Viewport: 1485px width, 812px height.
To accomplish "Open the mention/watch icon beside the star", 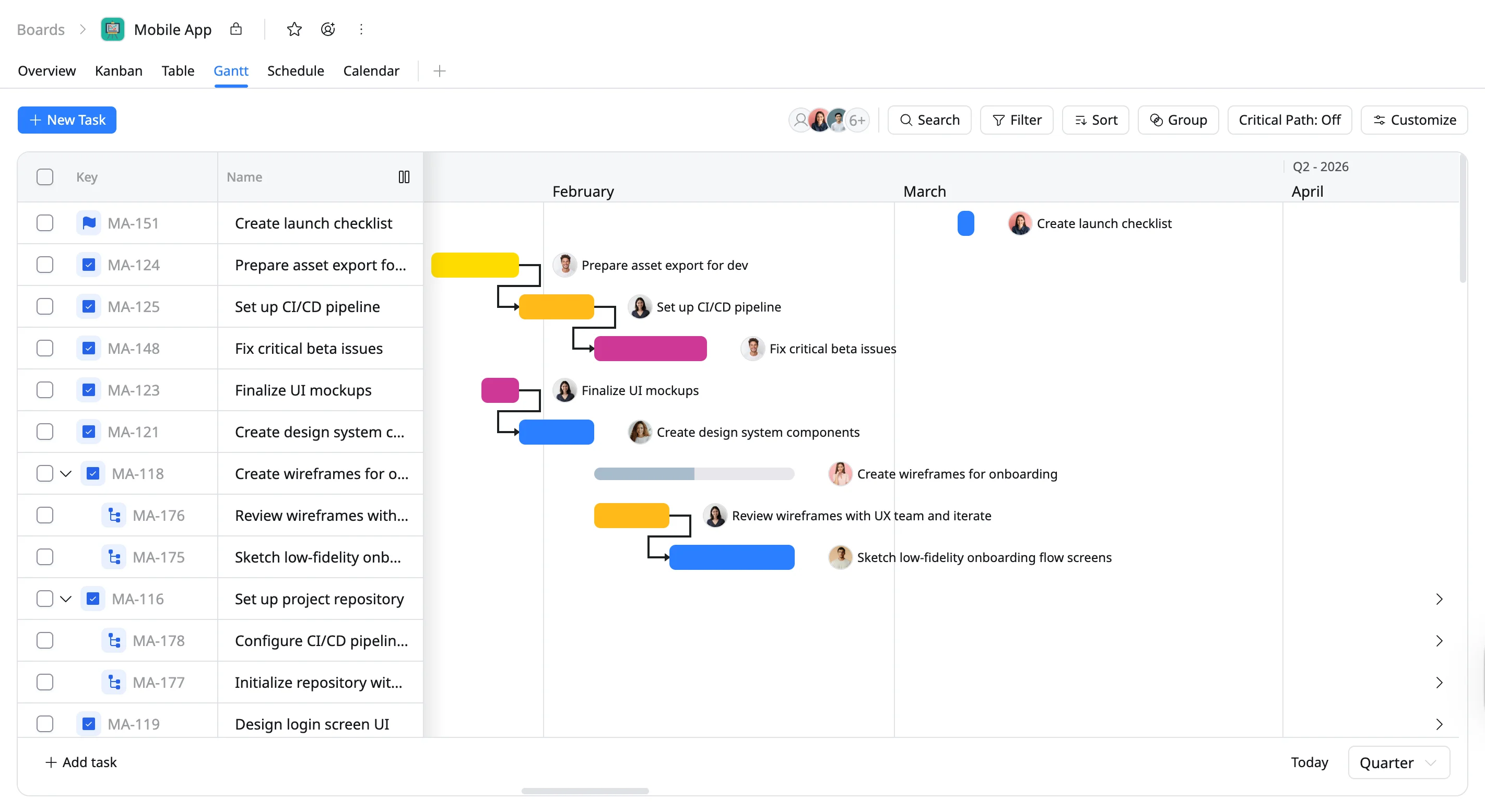I will pyautogui.click(x=328, y=29).
